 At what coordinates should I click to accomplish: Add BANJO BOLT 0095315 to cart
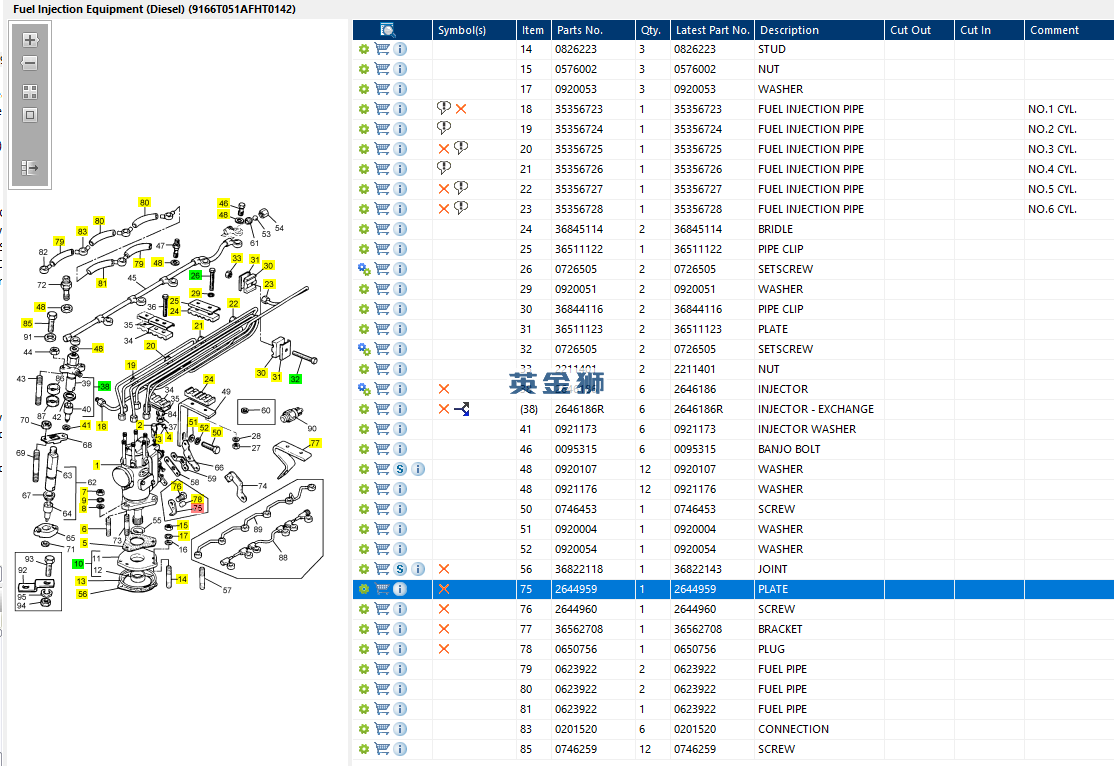tap(382, 449)
